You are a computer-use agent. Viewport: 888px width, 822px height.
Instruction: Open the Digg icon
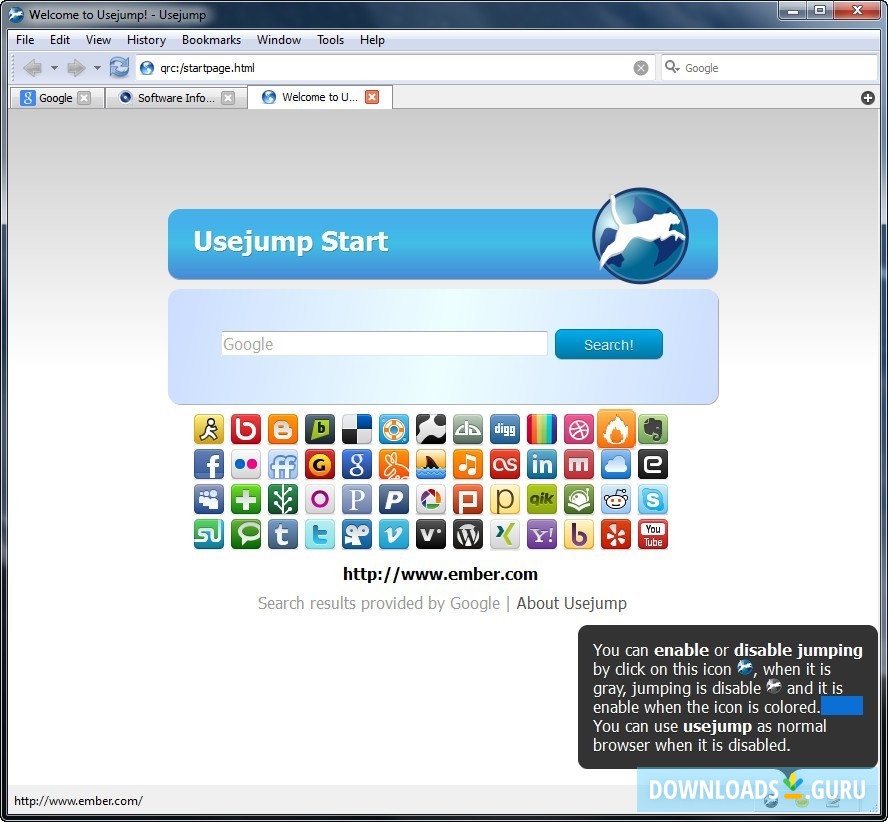[505, 429]
